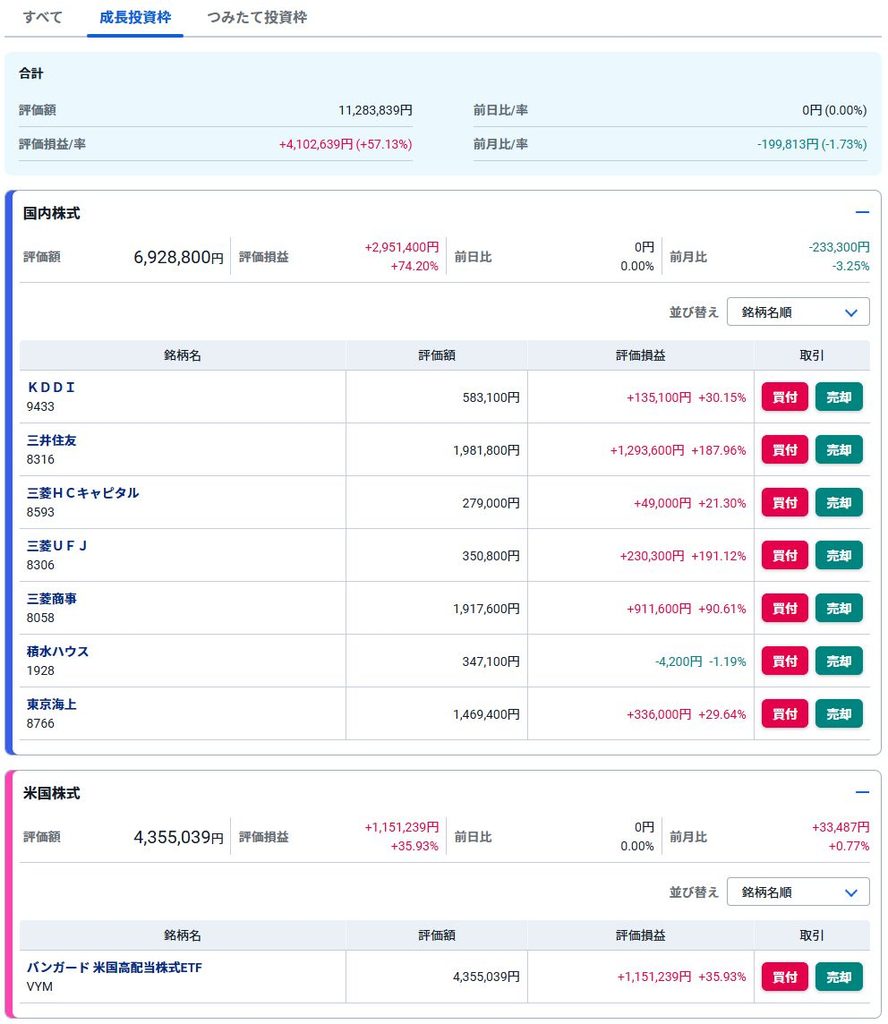The height and width of the screenshot is (1024, 888).
Task: Sell 三菱商事 using 売却 button
Action: point(839,609)
